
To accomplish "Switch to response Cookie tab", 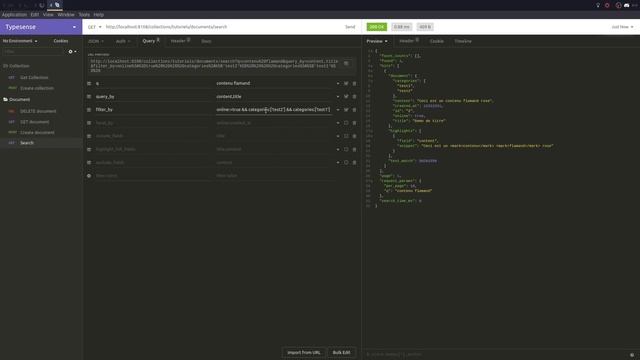I will (436, 41).
